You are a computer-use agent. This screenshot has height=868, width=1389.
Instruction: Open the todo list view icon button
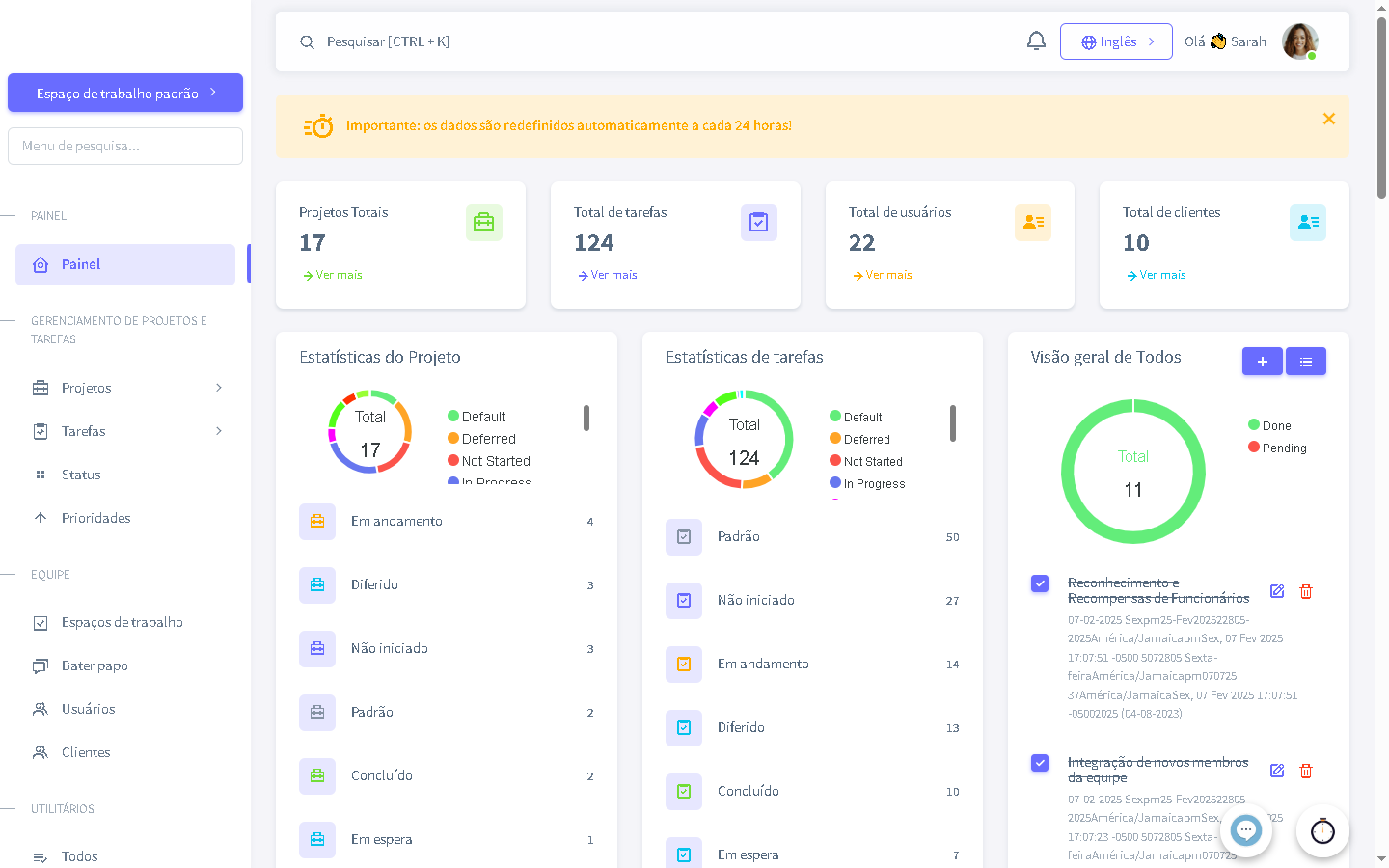(x=1306, y=362)
